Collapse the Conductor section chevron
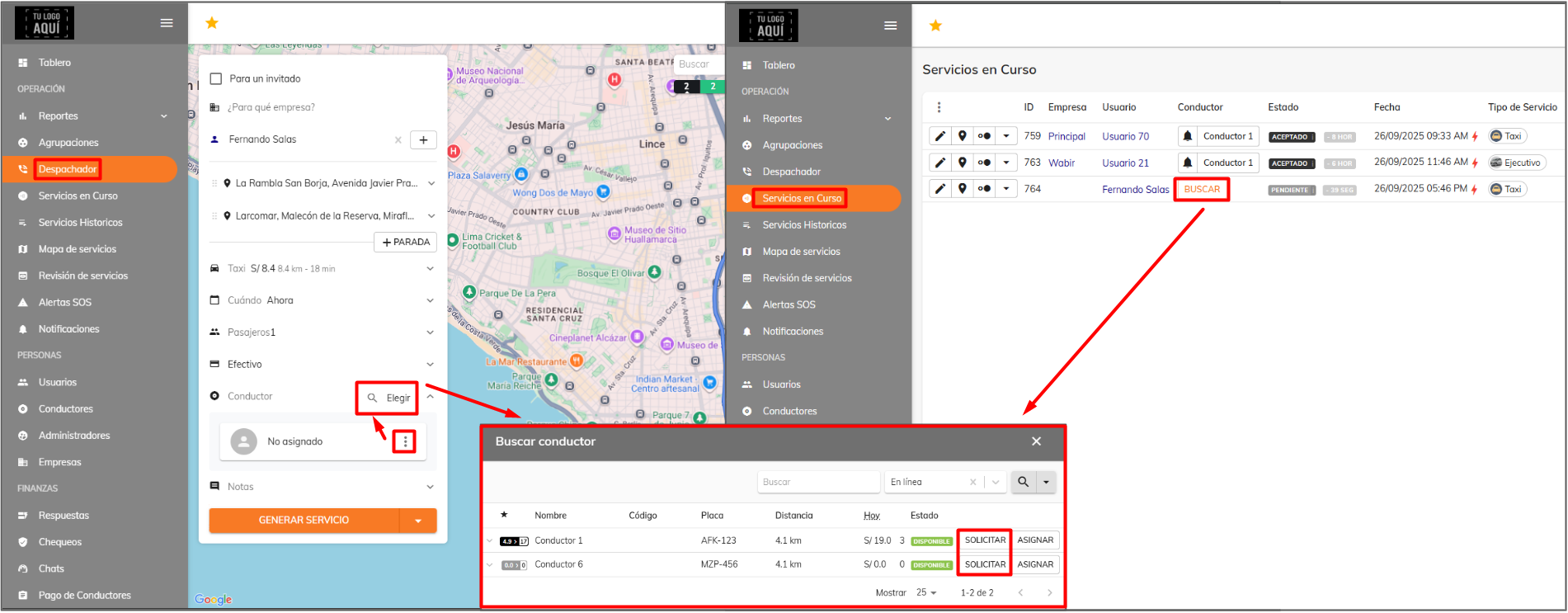1568x613 pixels. (x=430, y=397)
